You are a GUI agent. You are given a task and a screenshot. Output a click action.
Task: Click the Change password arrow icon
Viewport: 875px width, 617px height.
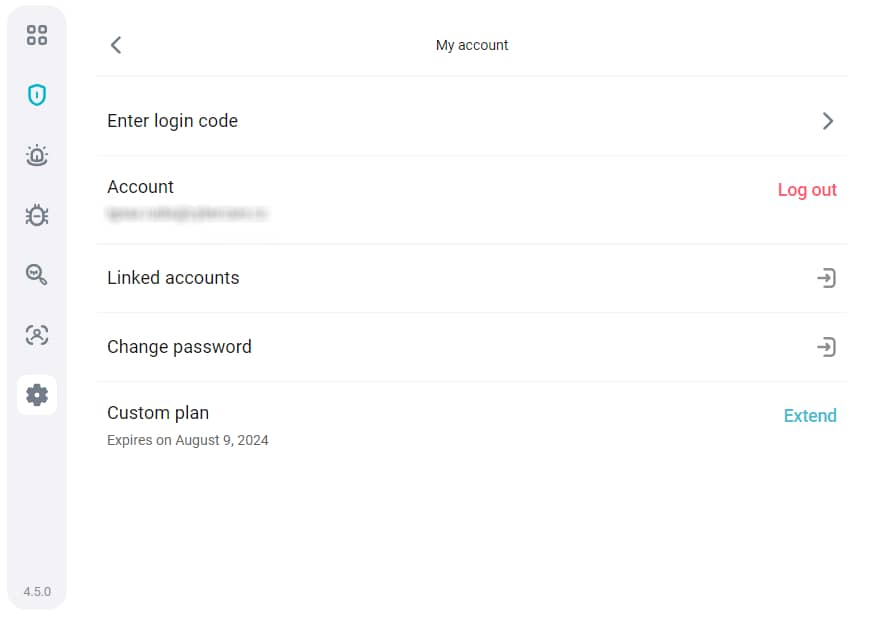pyautogui.click(x=826, y=347)
